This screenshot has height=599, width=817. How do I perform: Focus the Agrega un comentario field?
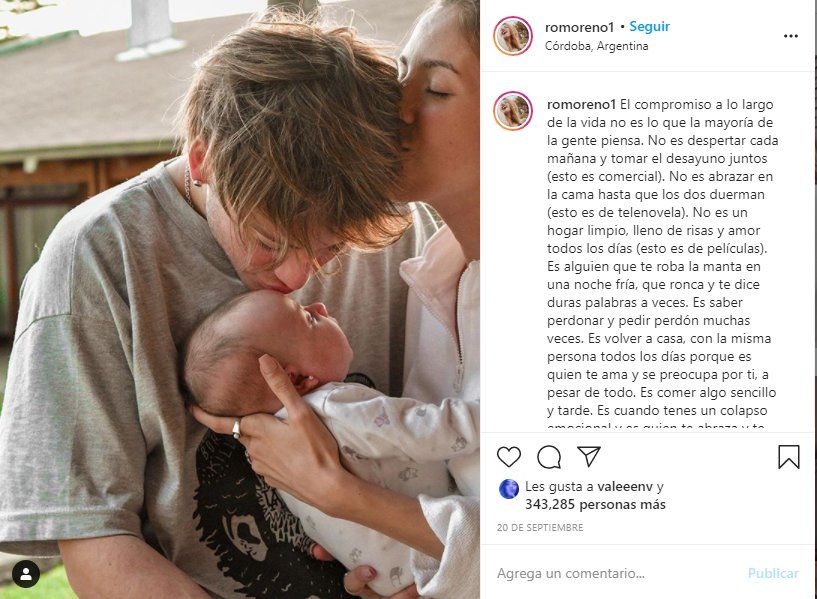click(615, 573)
